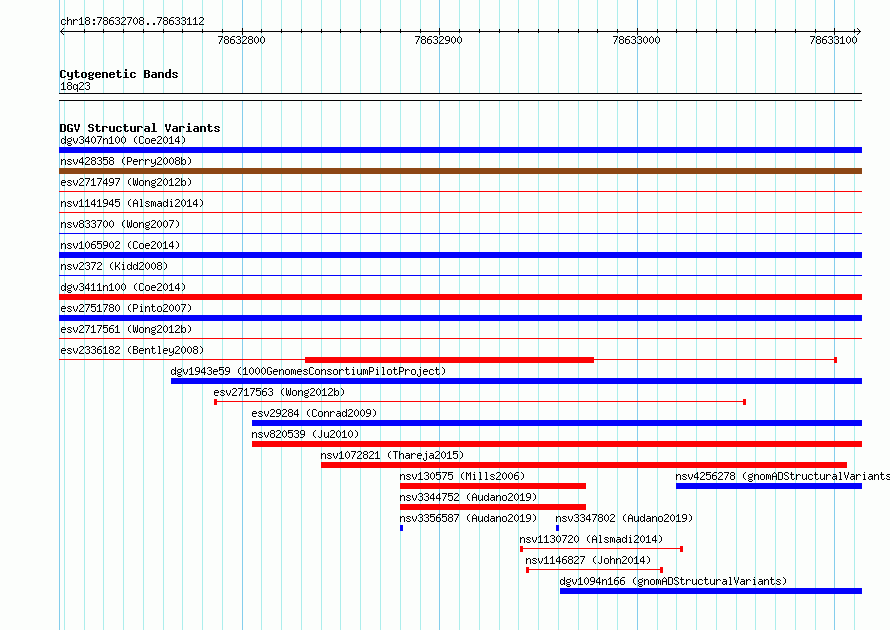Open nsv2372 (Kidd2008) variant label
This screenshot has width=890, height=630.
(114, 266)
